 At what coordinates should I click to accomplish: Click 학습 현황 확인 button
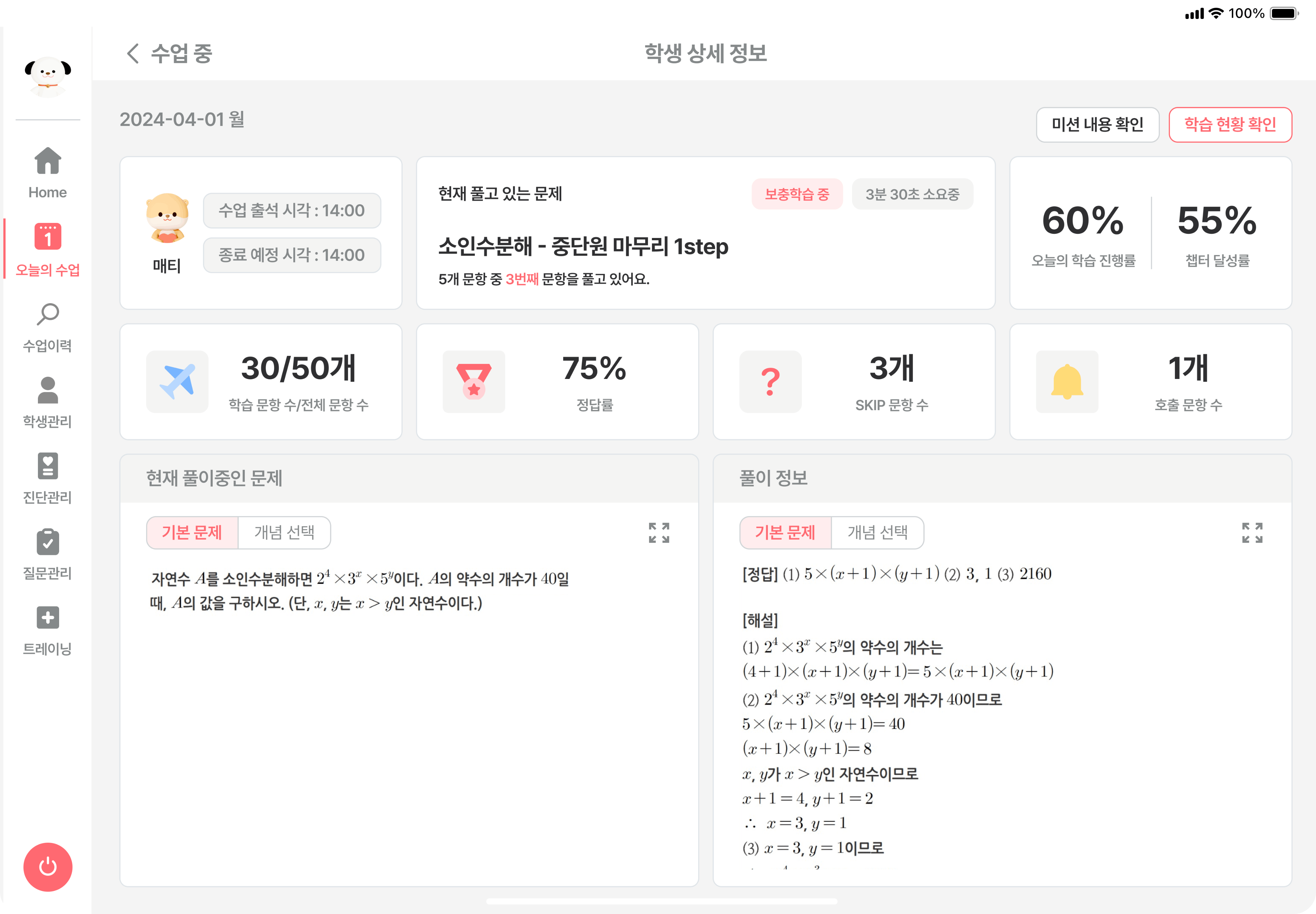(1230, 124)
